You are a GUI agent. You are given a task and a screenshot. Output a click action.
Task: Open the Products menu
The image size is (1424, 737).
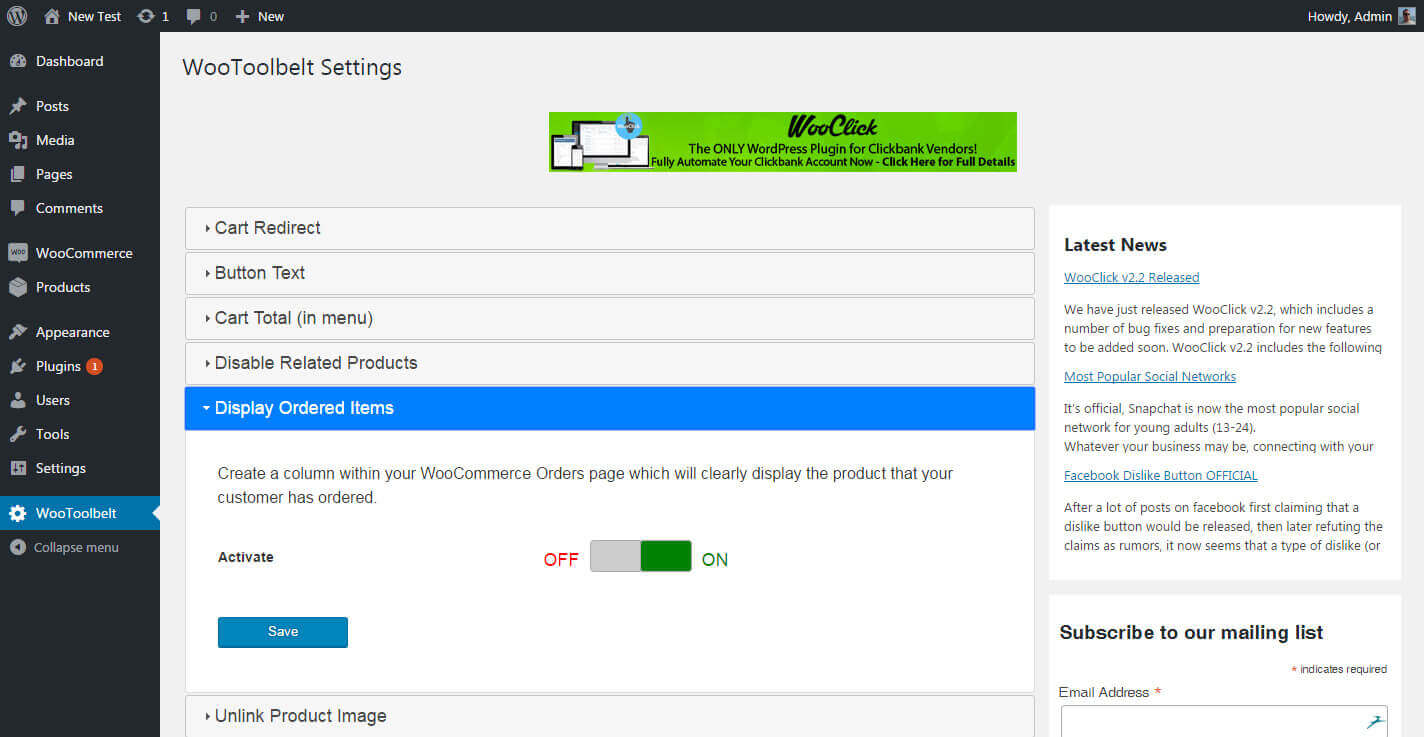pos(80,287)
